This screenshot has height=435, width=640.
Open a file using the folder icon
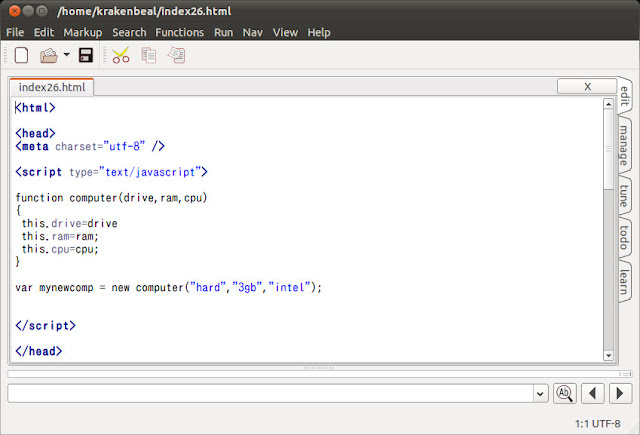click(49, 55)
